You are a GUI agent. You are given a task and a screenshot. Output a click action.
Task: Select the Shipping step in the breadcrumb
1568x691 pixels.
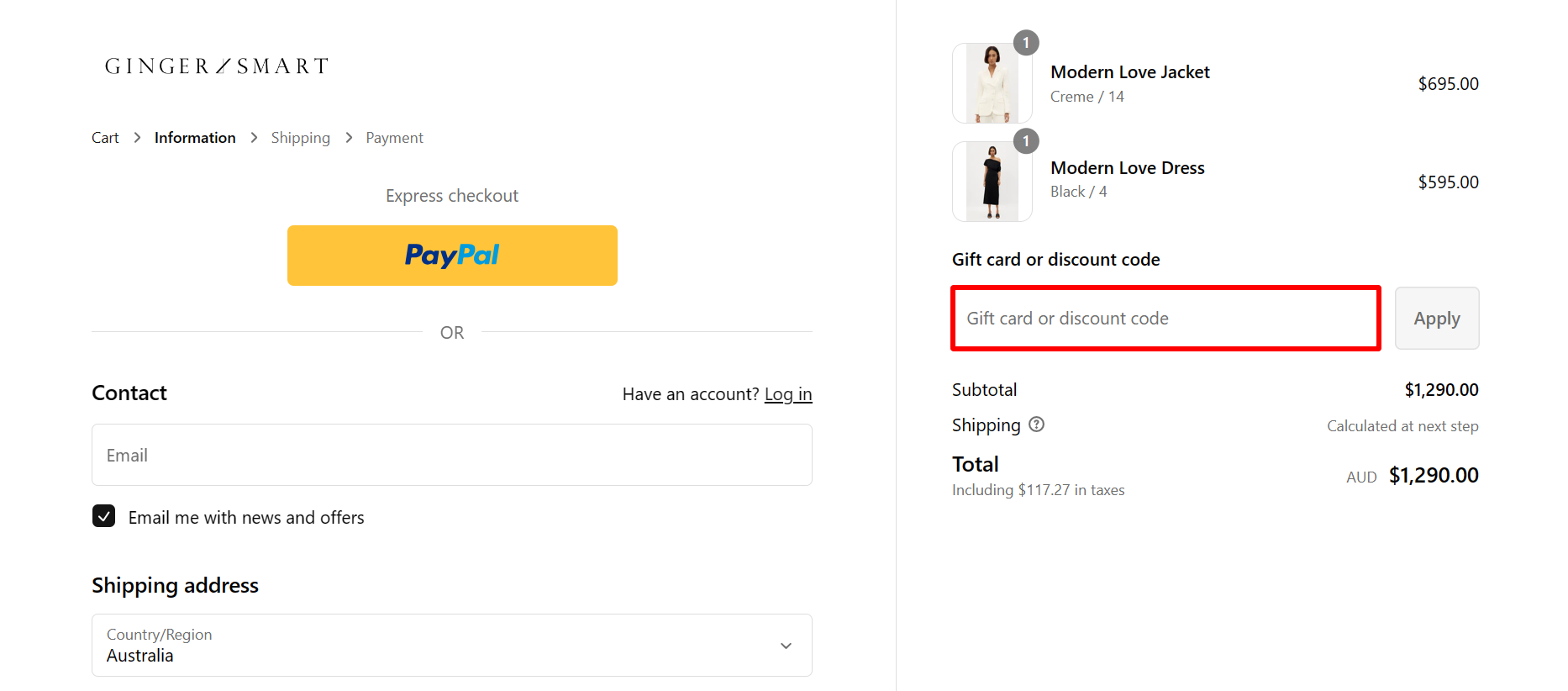[300, 137]
